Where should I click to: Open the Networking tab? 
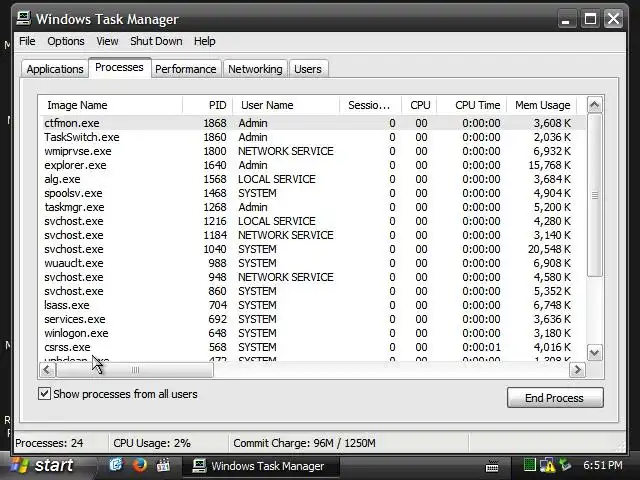(x=255, y=69)
